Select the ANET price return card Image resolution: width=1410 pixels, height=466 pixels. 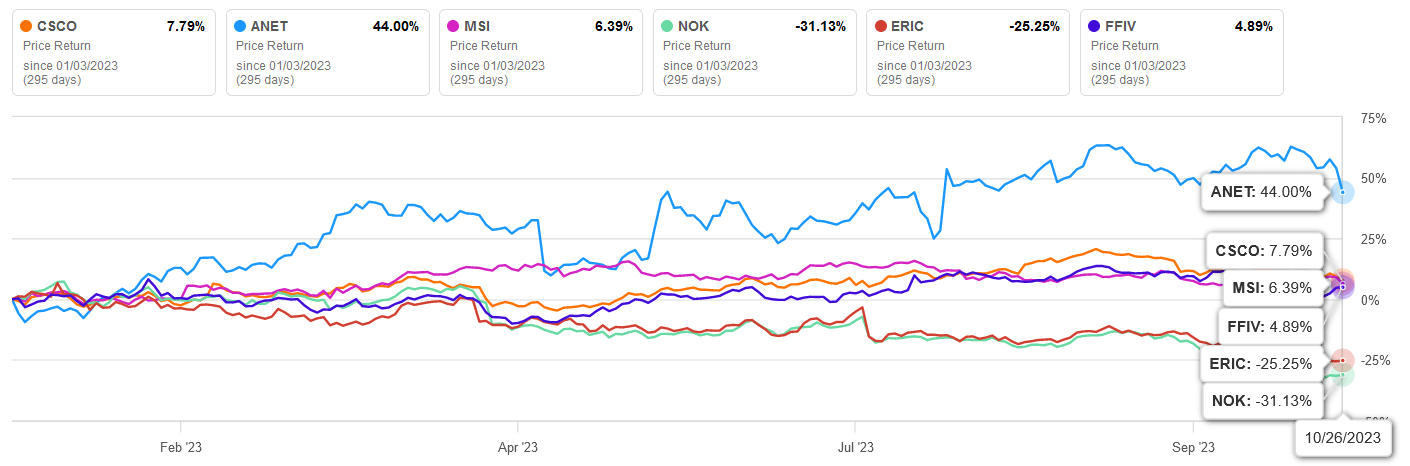click(327, 53)
